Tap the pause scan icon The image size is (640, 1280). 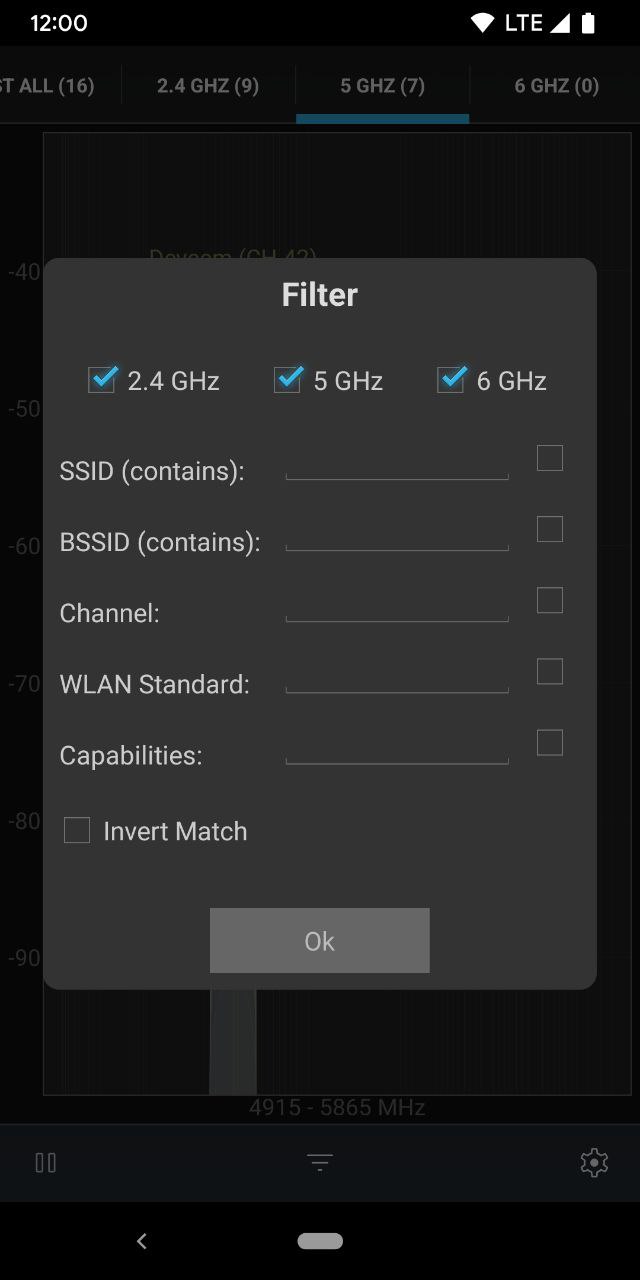click(46, 1163)
